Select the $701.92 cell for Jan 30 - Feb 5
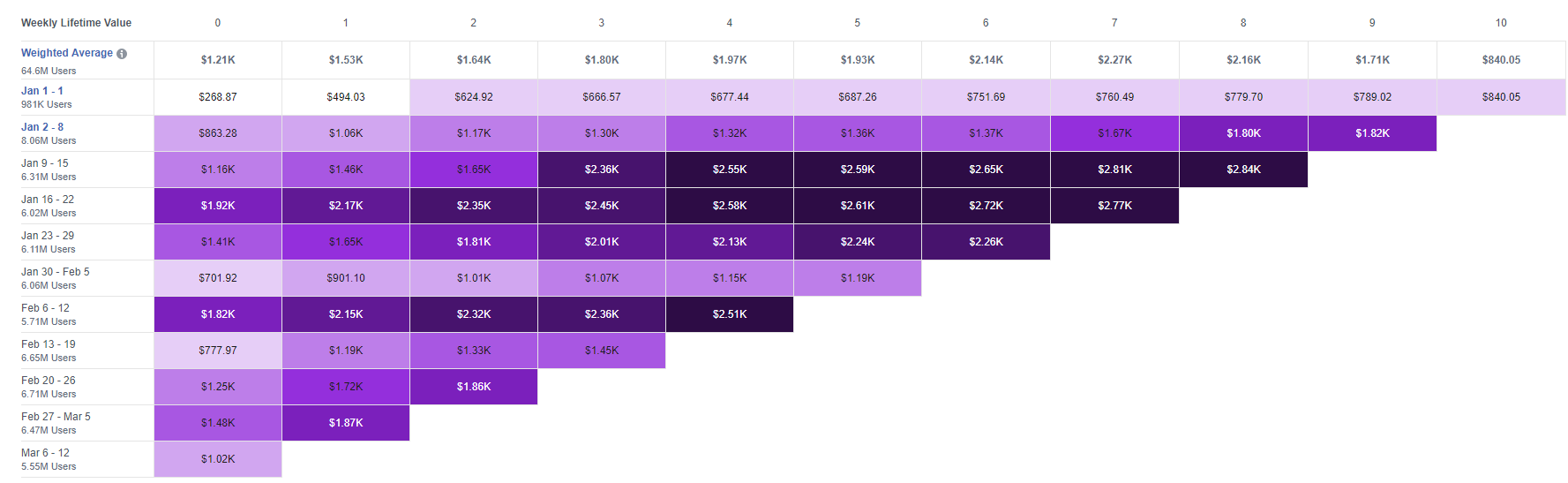This screenshot has height=483, width=1568. coord(218,278)
